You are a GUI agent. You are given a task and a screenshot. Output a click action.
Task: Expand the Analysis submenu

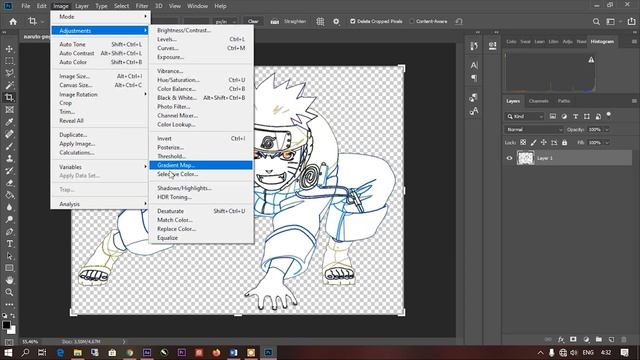[100, 204]
